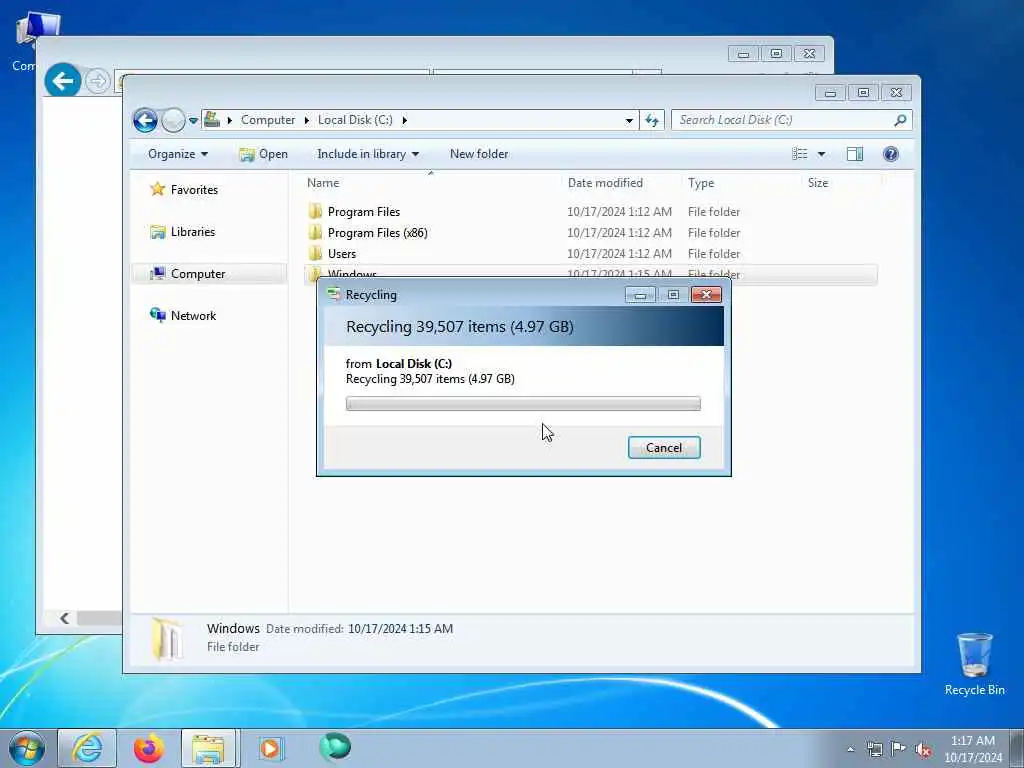The image size is (1024, 768).
Task: Click the green round taskbar icon
Action: coord(335,747)
